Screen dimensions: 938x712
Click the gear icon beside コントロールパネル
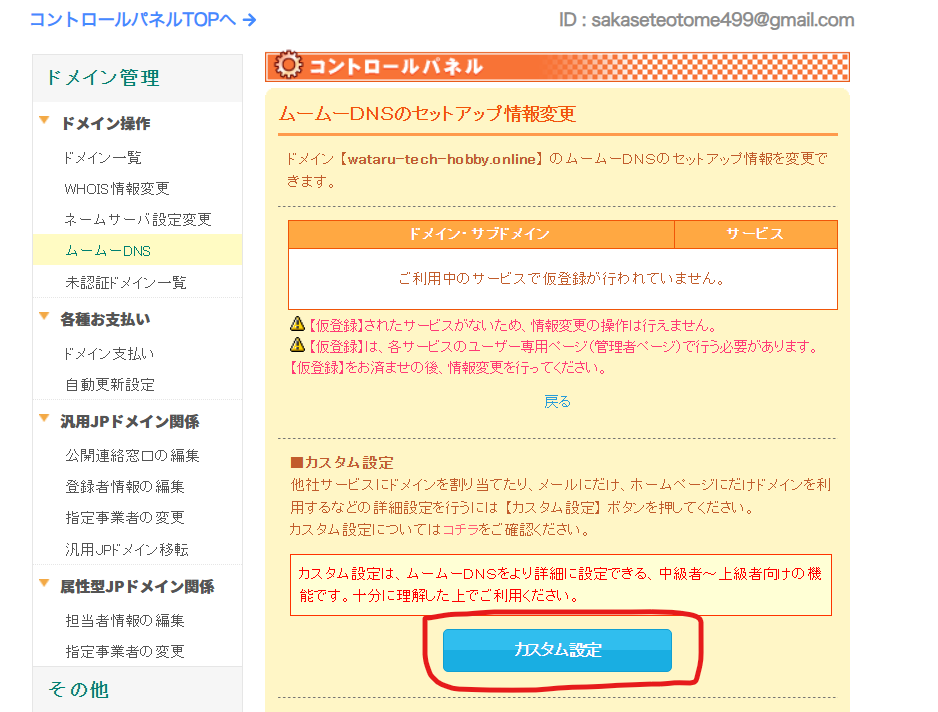(288, 67)
